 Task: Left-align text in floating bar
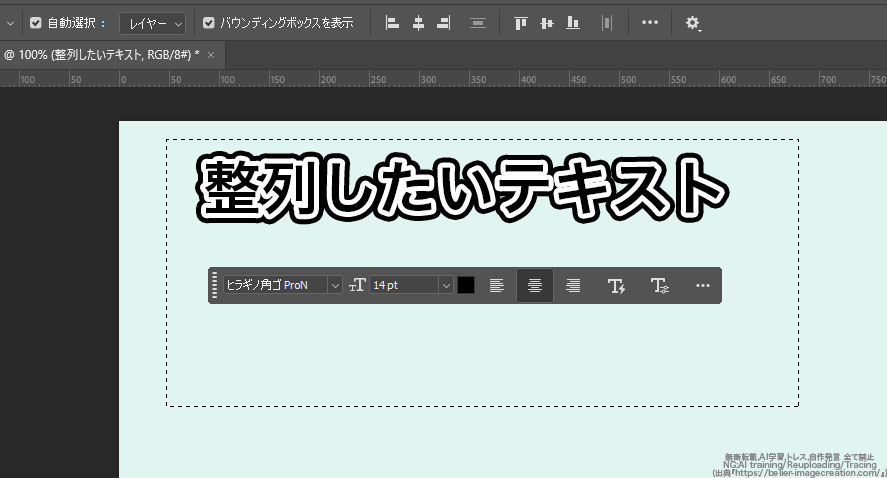pyautogui.click(x=497, y=285)
